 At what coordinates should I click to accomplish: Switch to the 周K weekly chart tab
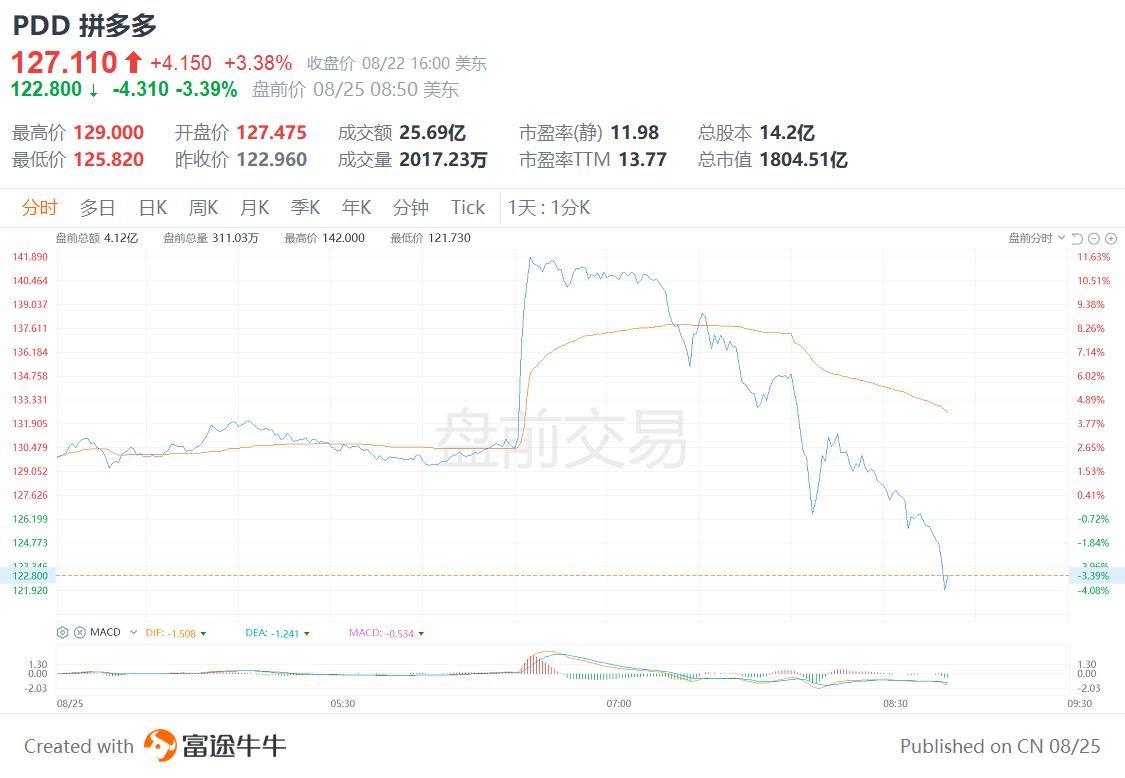click(203, 207)
